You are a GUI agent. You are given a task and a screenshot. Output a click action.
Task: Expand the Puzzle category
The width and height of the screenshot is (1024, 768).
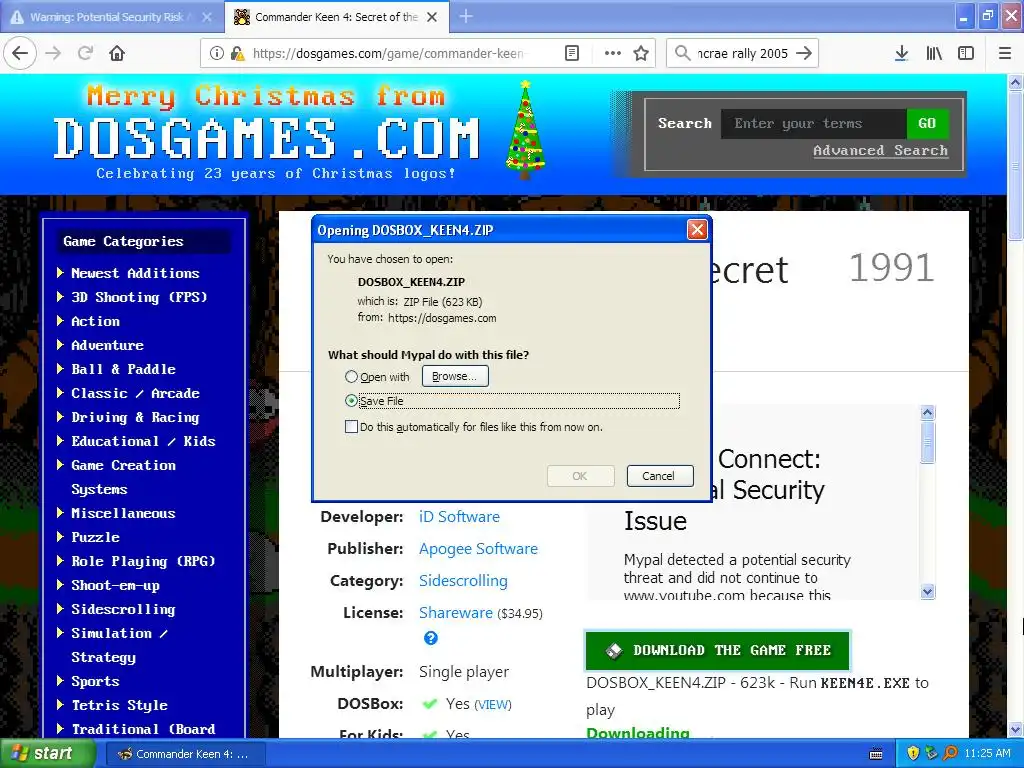61,537
